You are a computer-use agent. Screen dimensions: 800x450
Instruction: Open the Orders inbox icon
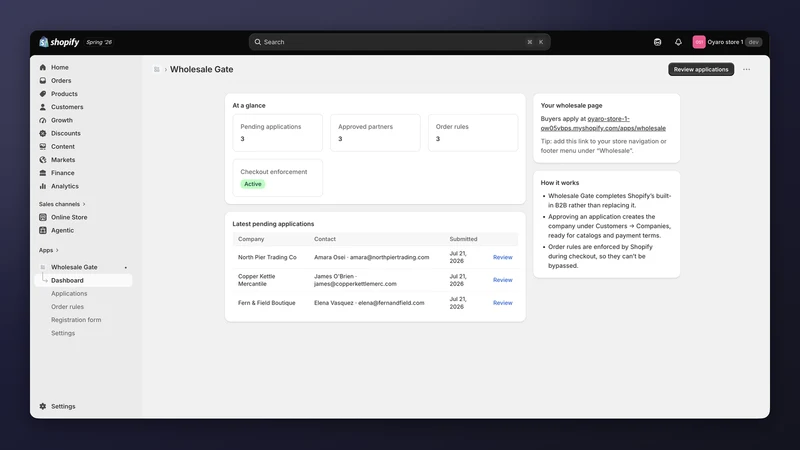[43, 81]
